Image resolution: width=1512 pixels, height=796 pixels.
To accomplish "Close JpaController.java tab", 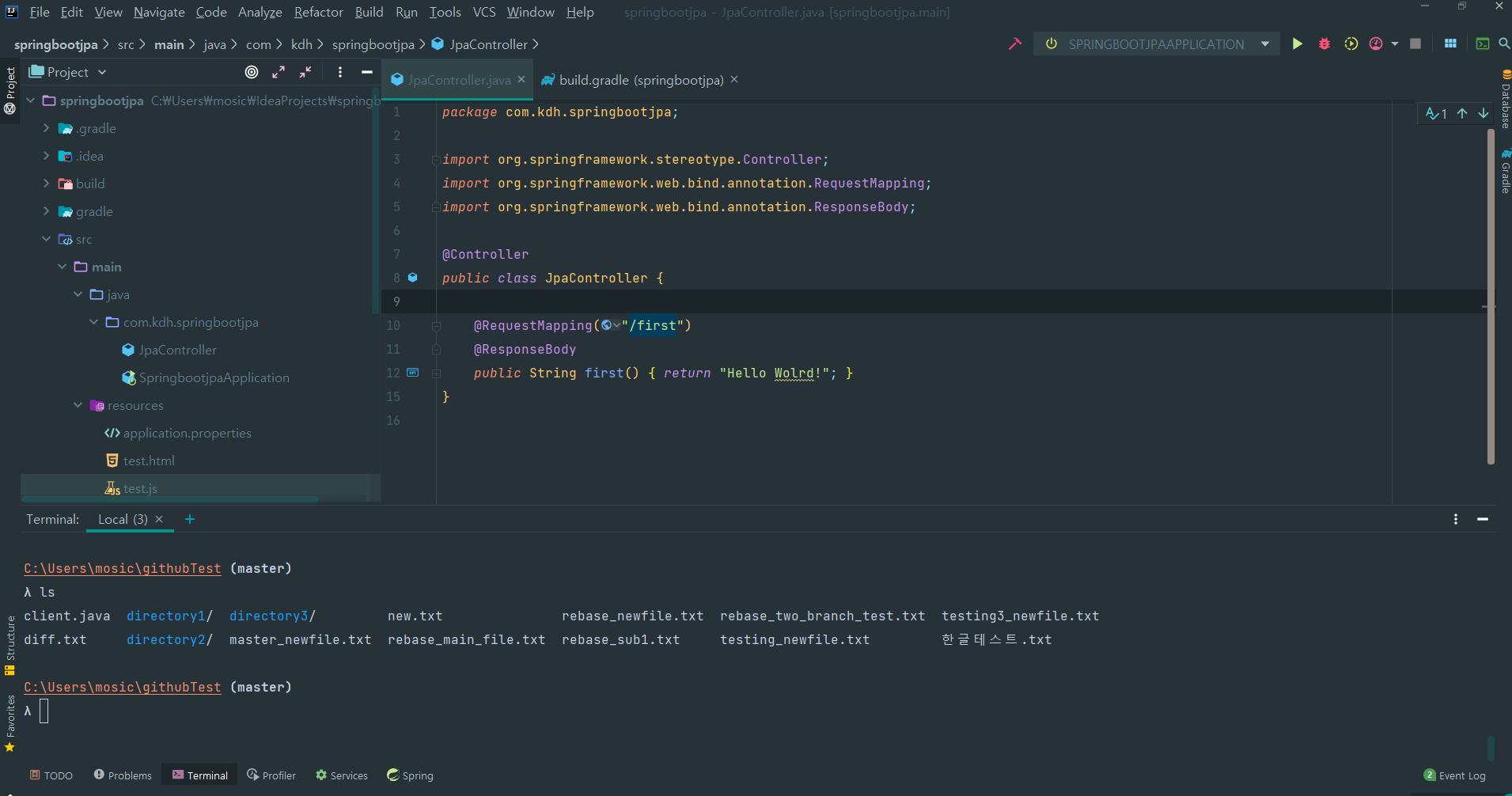I will point(521,79).
